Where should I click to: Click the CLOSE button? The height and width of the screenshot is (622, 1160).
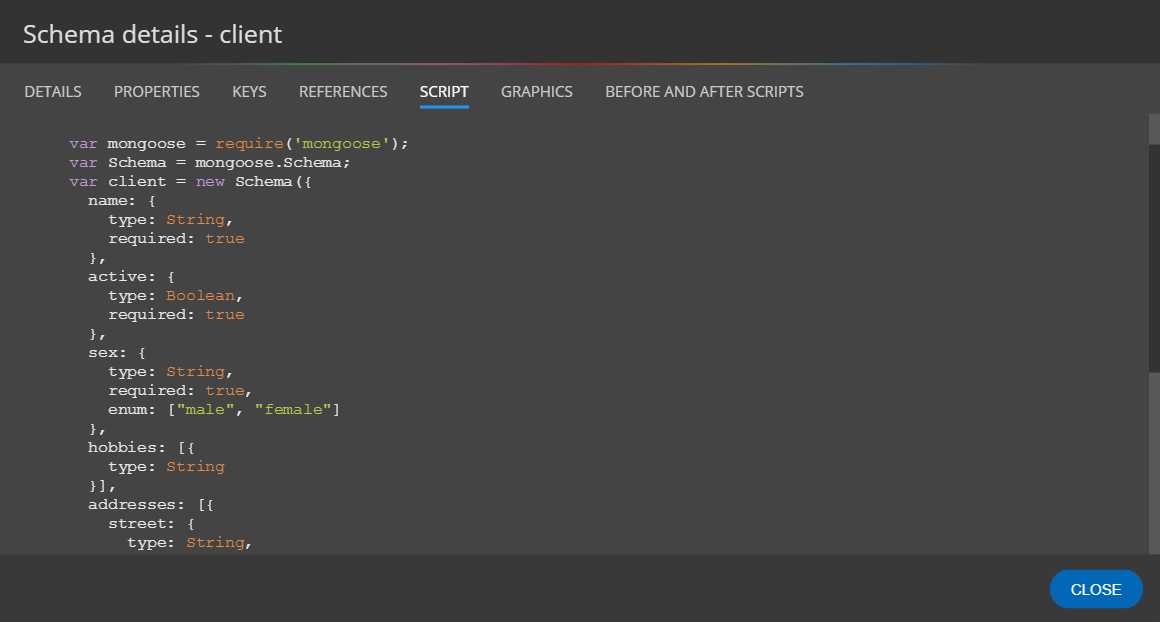1096,589
